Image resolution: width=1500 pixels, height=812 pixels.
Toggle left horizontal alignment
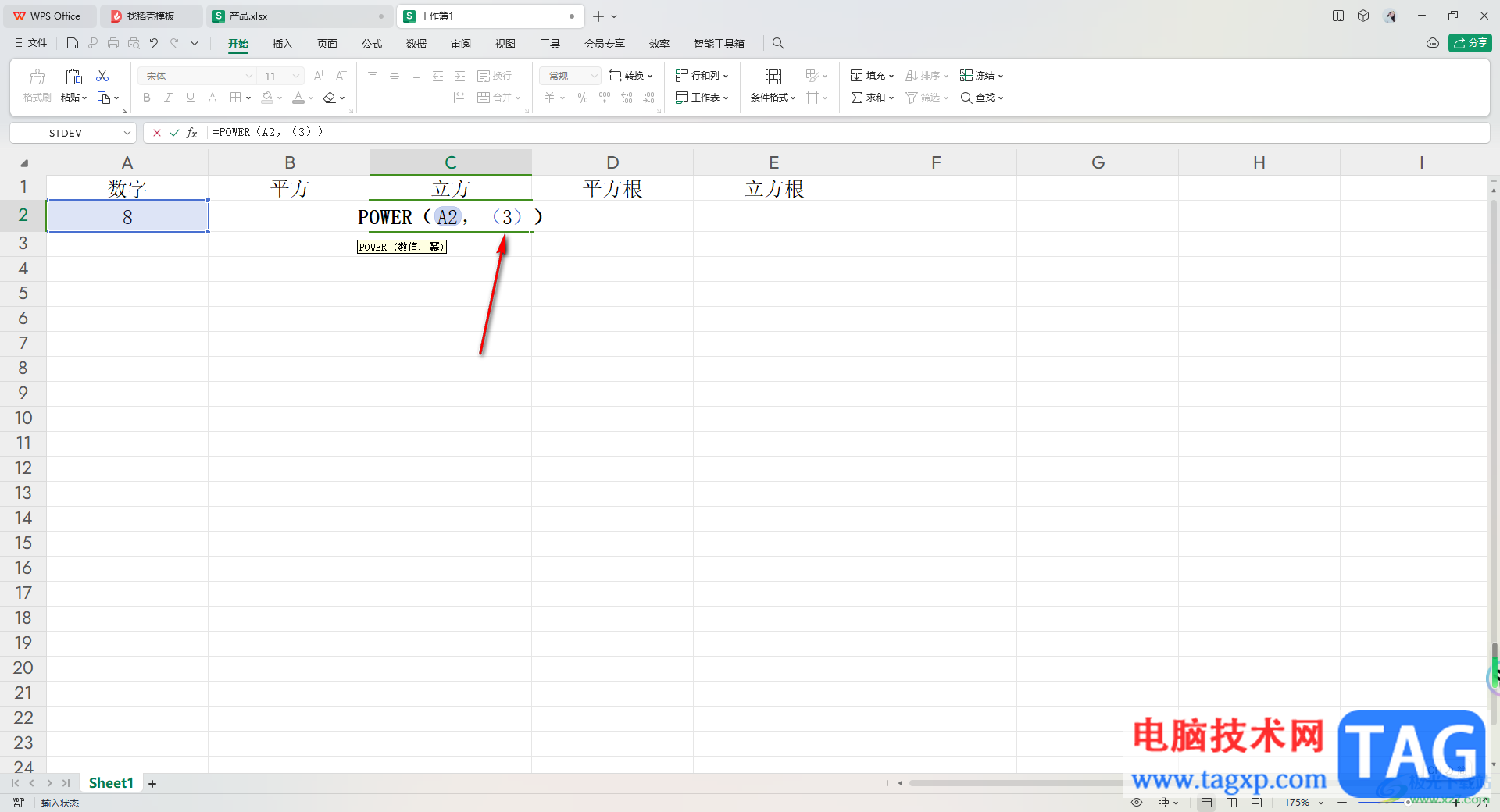[x=373, y=98]
